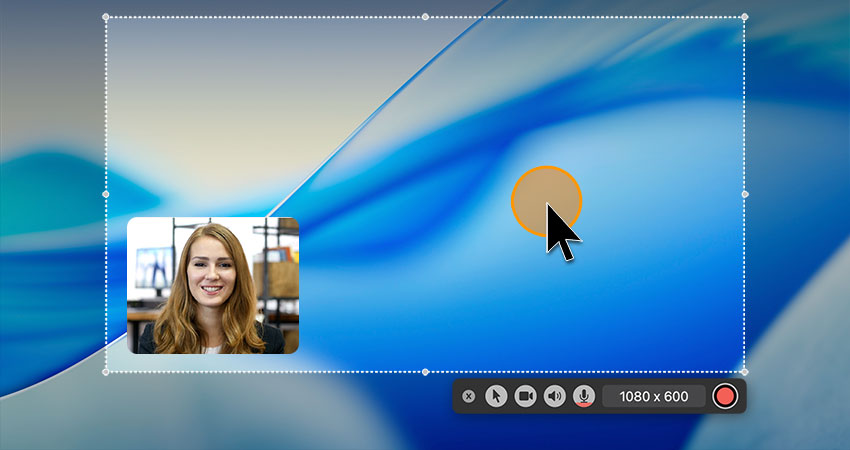Click bottom-left corner selection handle
Viewport: 850px width, 450px height.
[x=106, y=371]
